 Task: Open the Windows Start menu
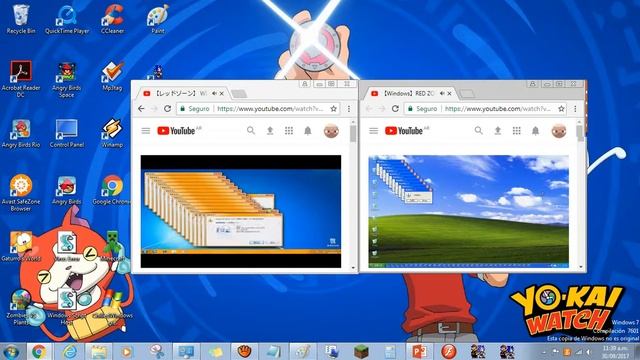(x=11, y=351)
